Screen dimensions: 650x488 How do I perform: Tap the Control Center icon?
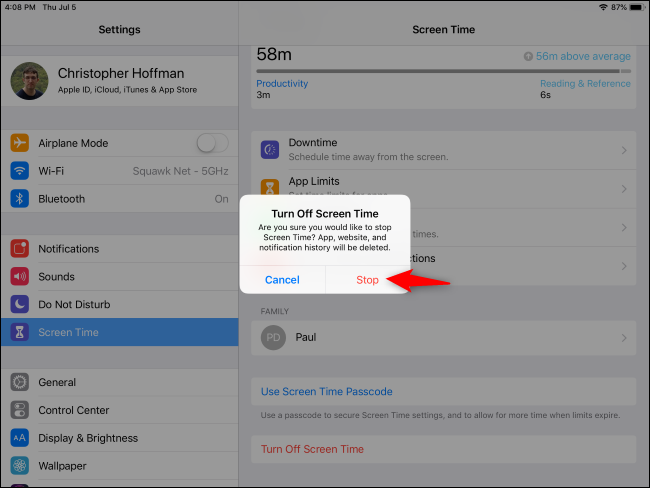[x=19, y=410]
